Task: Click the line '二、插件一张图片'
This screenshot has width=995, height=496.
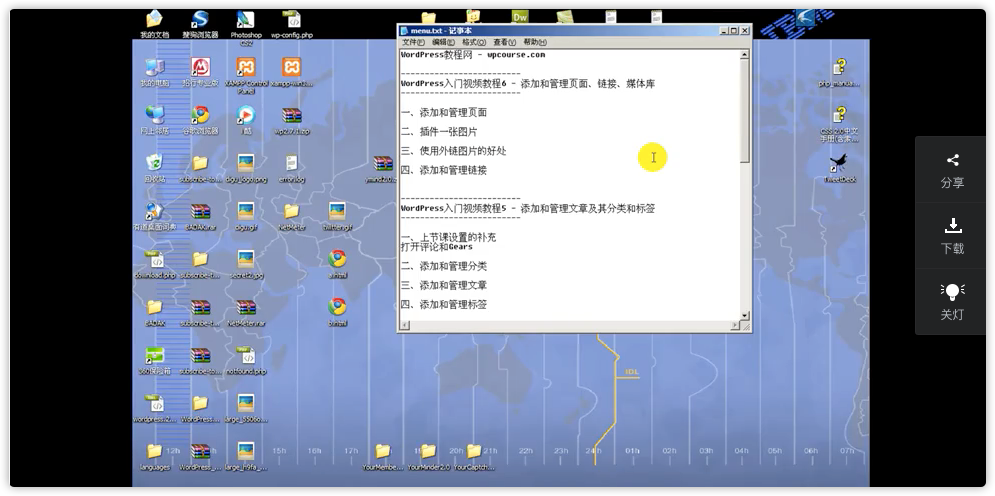Action: [439, 132]
